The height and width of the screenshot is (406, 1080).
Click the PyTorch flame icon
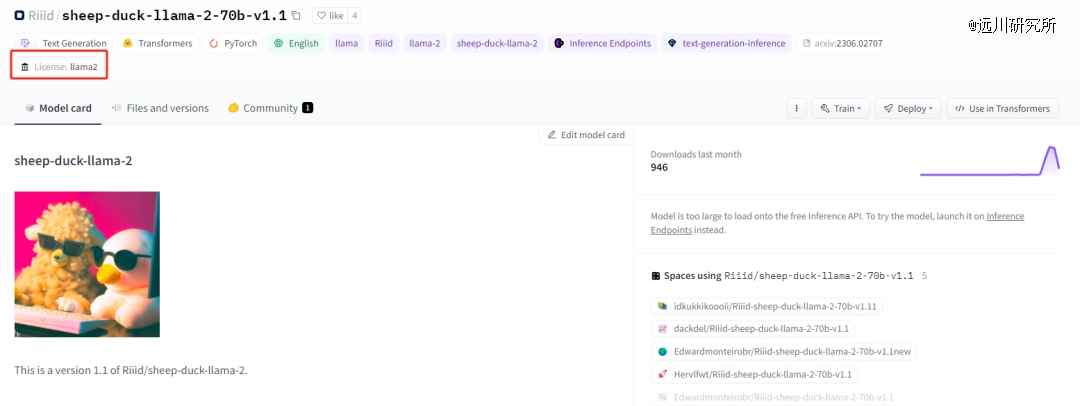tap(214, 43)
